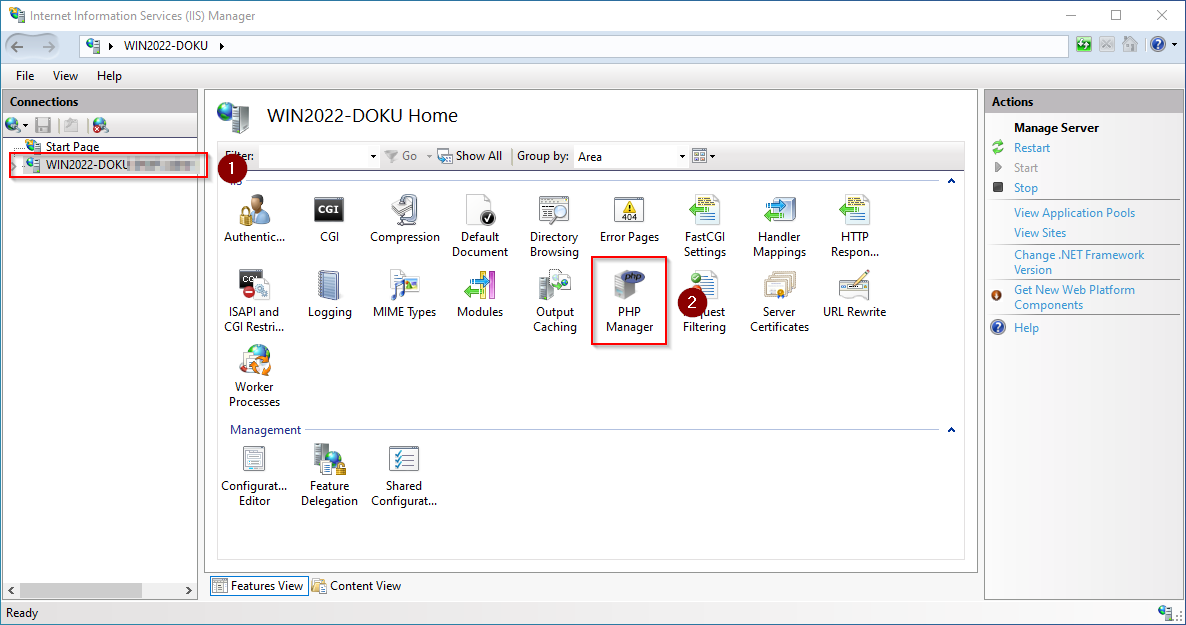Click the home icon near address bar
Image resolution: width=1186 pixels, height=625 pixels.
point(1130,45)
